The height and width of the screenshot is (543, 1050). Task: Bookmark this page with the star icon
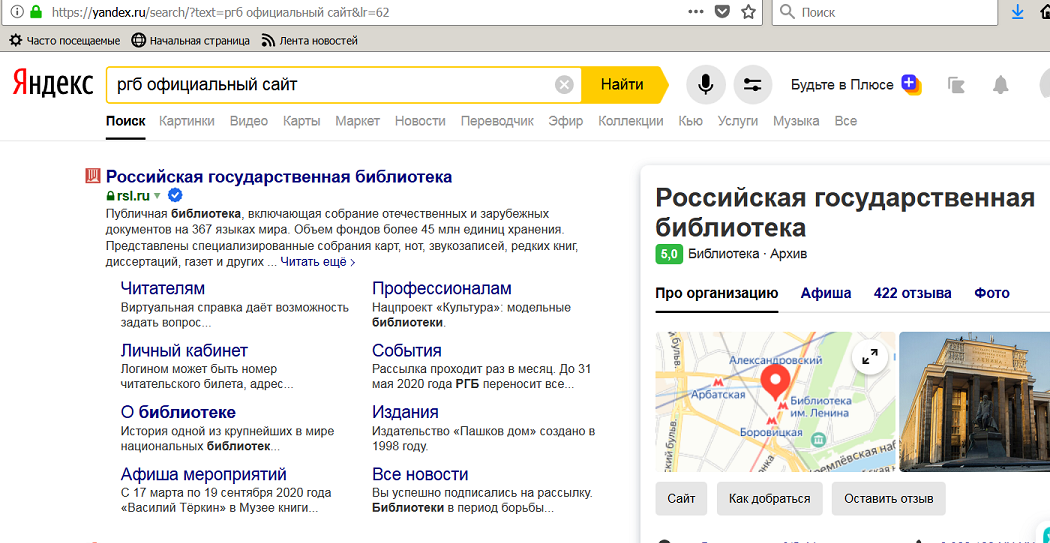(x=748, y=12)
